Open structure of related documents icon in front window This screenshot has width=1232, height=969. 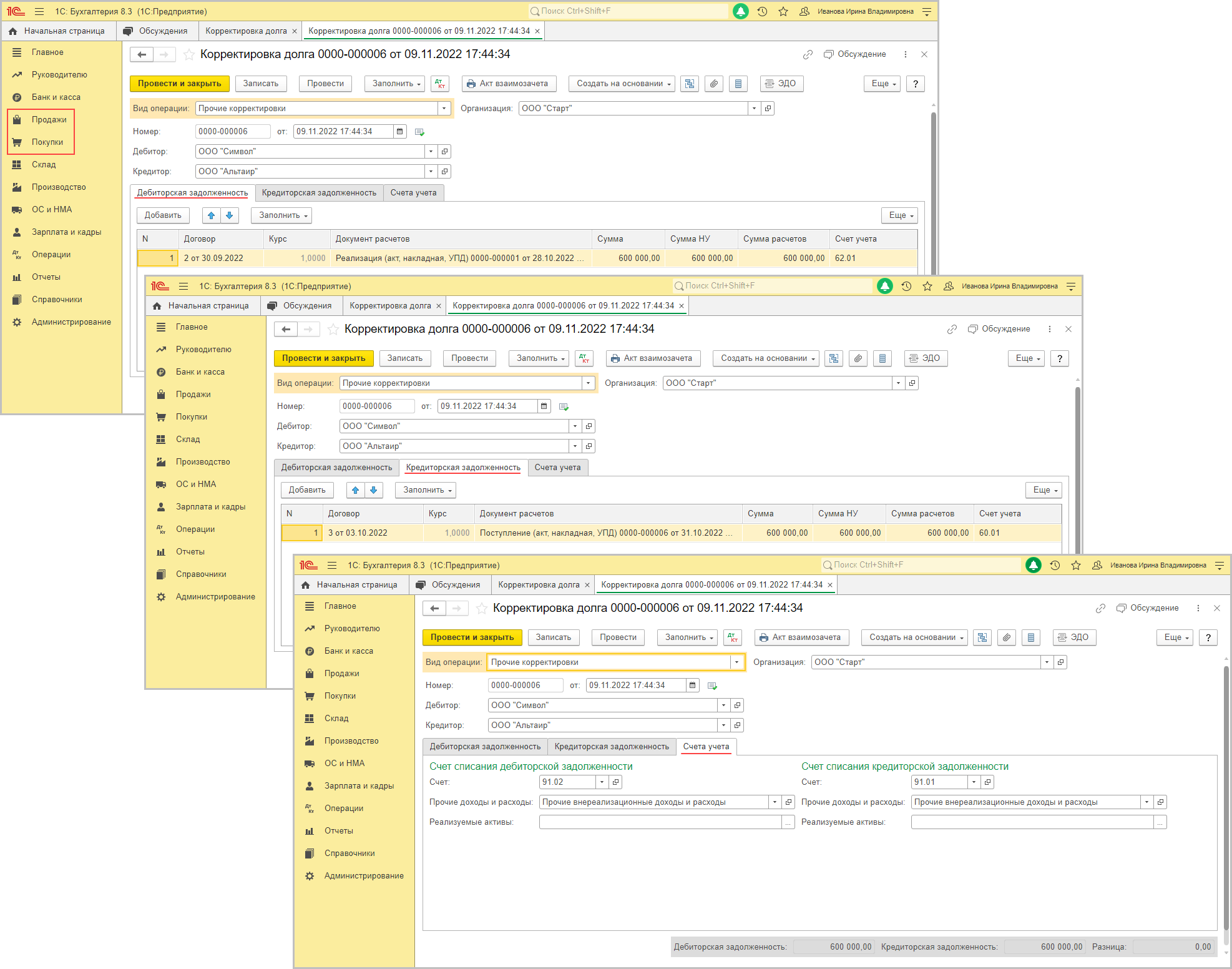[982, 637]
